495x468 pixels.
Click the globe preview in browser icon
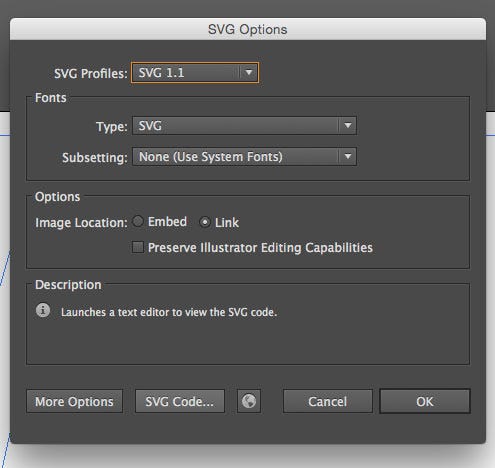249,401
